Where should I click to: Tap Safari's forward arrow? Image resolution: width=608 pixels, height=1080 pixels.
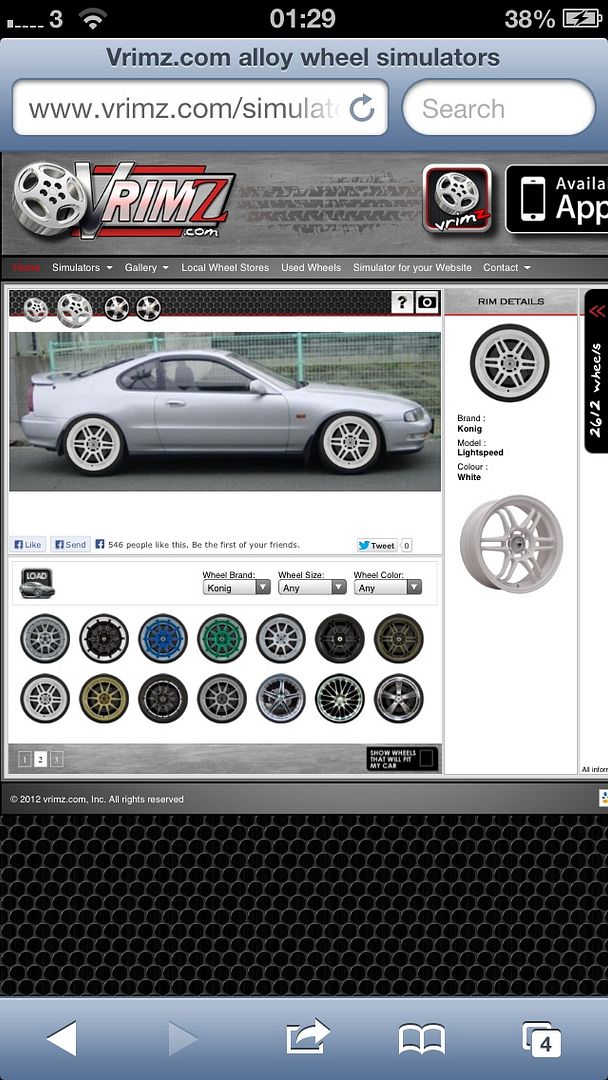point(182,1038)
